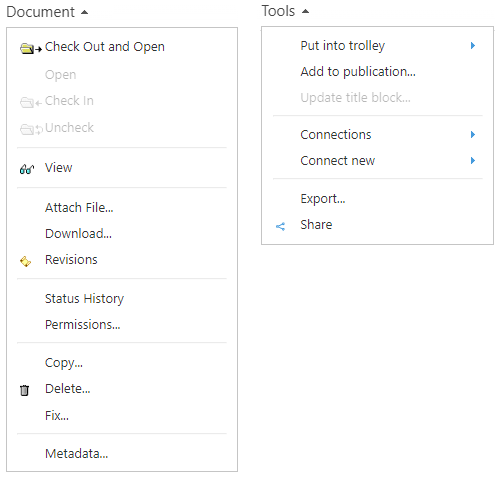
Task: Click the greyed Uncheck folder icon
Action: (x=31, y=129)
